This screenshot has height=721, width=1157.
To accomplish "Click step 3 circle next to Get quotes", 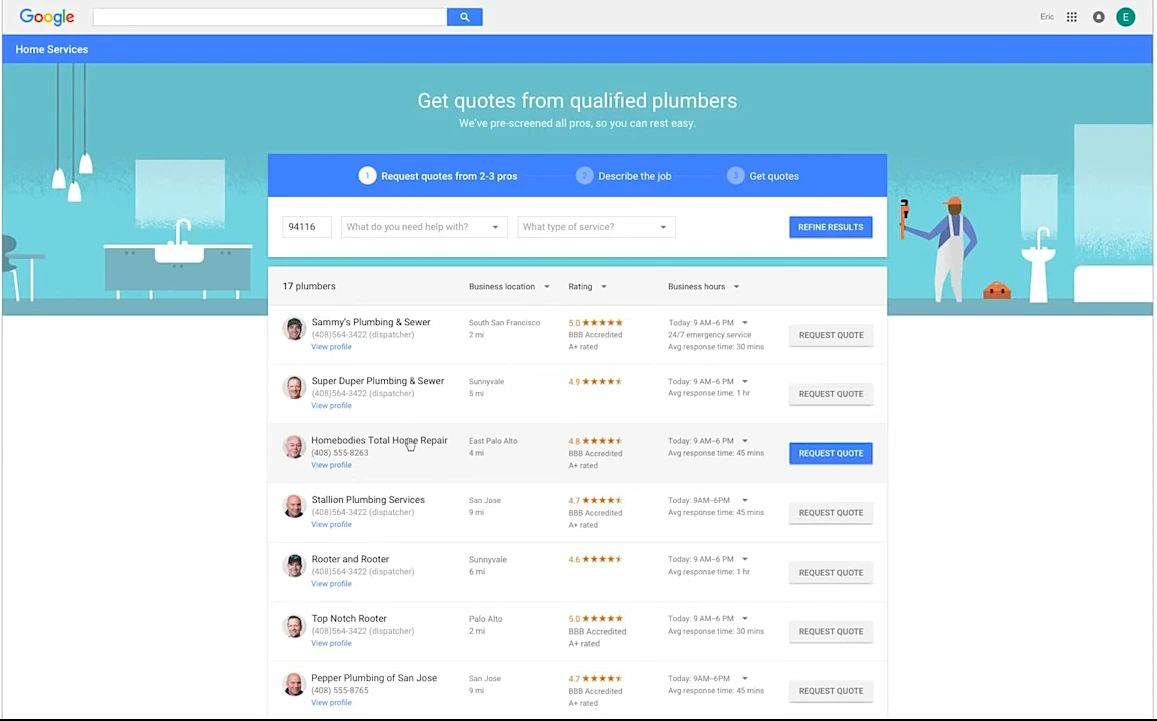I will [x=736, y=176].
